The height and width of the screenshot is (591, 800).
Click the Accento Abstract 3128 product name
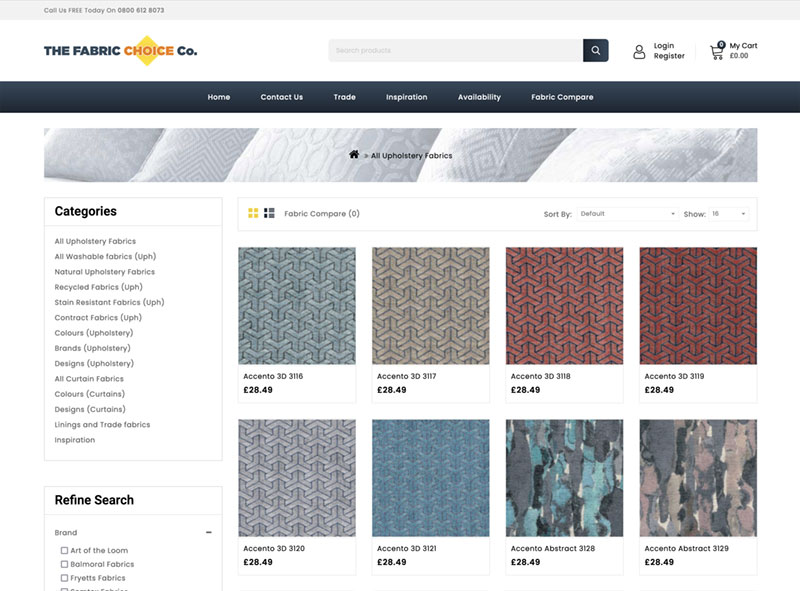click(553, 548)
